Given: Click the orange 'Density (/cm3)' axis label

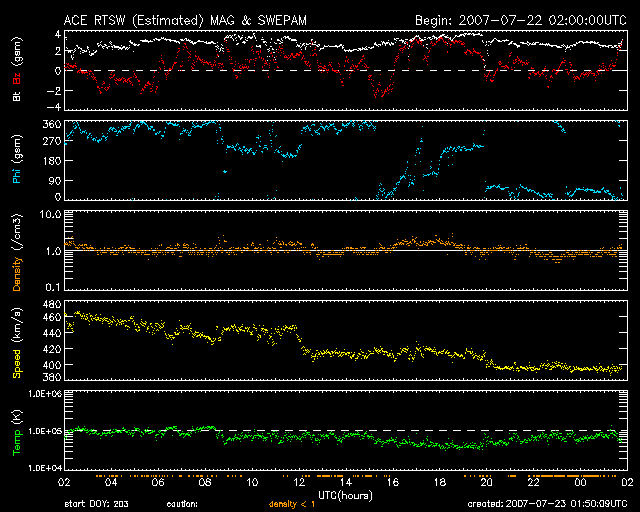Looking at the screenshot, I should click(17, 252).
